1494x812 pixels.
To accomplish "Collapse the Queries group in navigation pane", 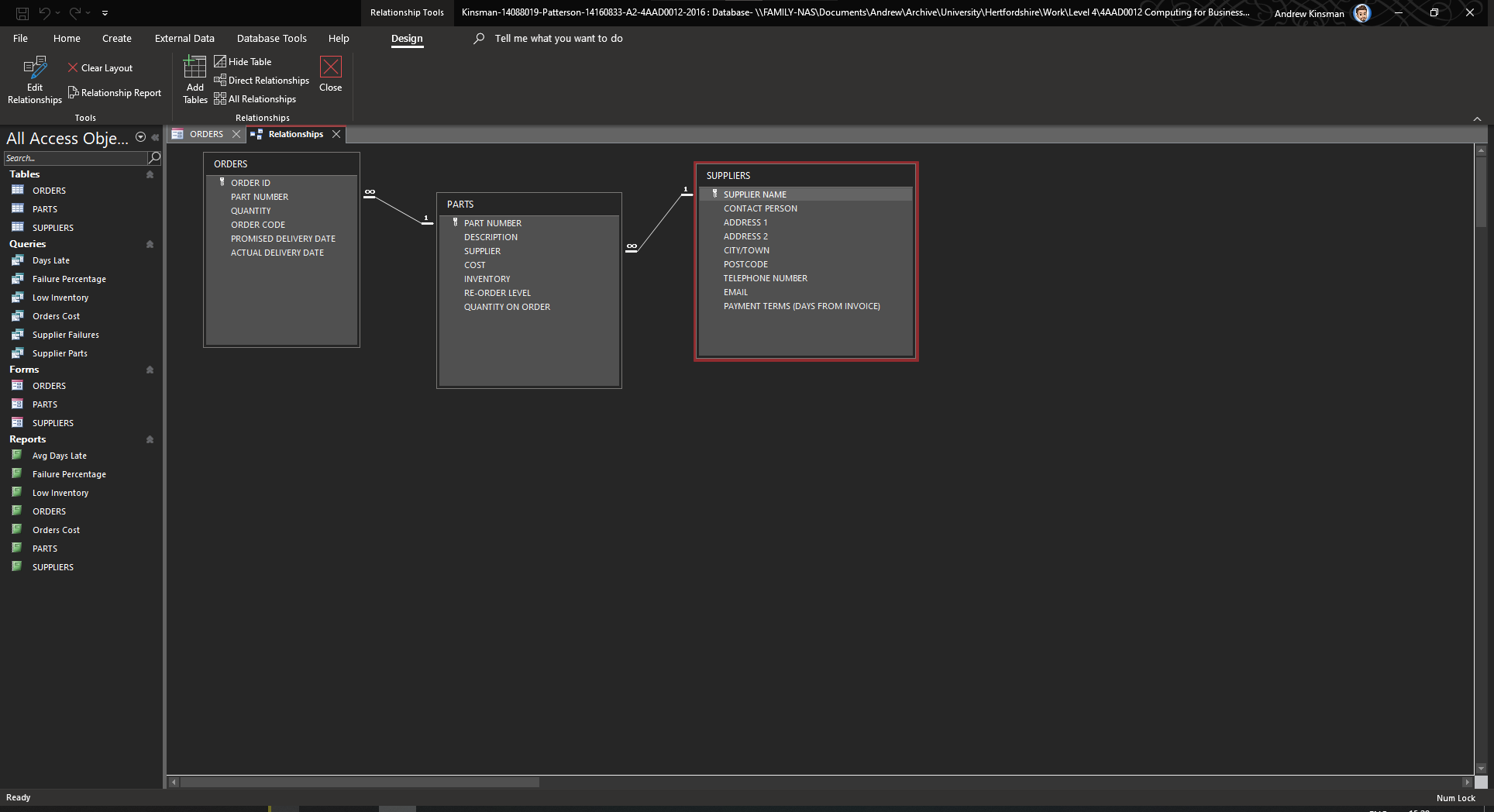I will [150, 244].
